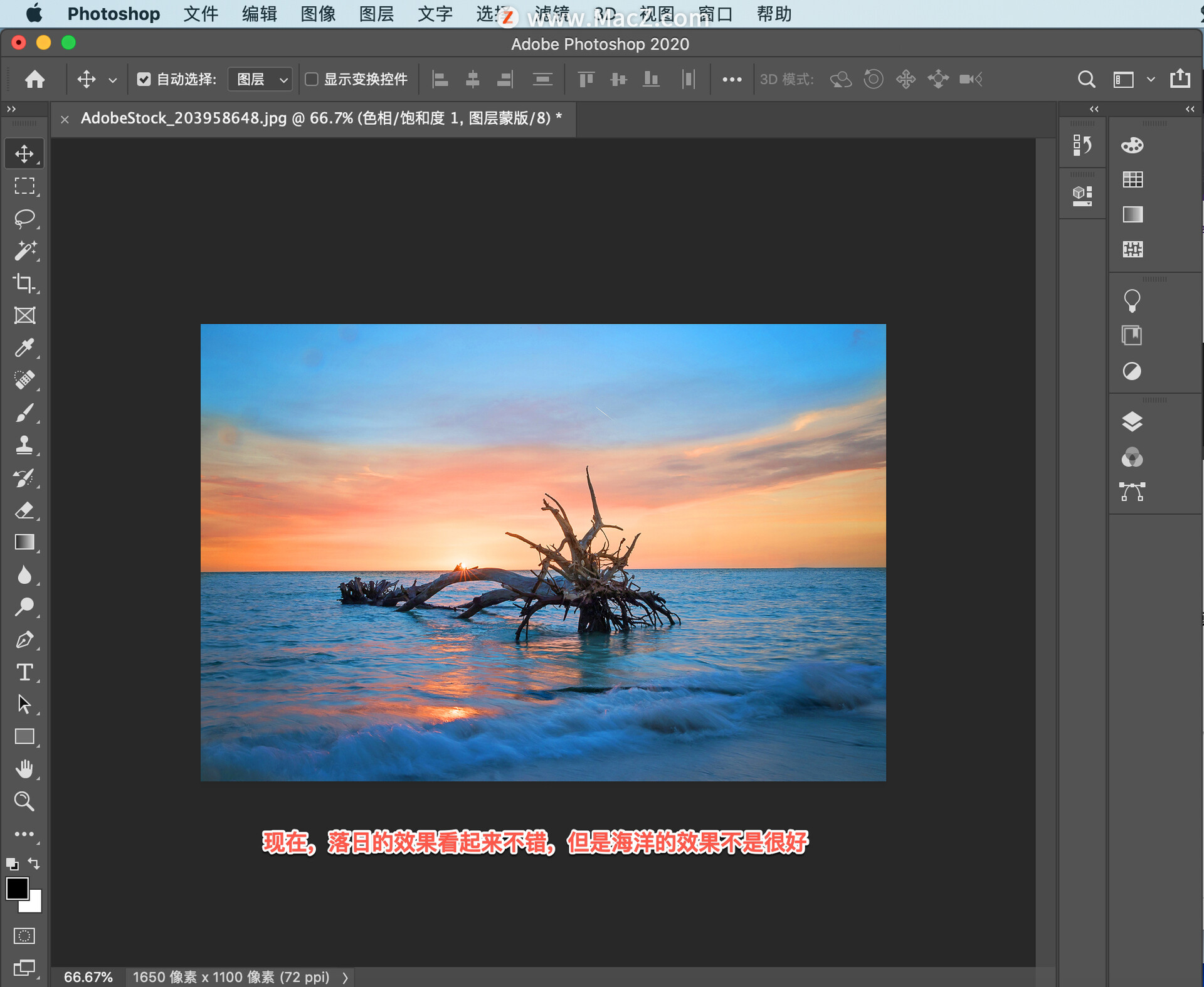Open the status bar info arrow

[345, 977]
